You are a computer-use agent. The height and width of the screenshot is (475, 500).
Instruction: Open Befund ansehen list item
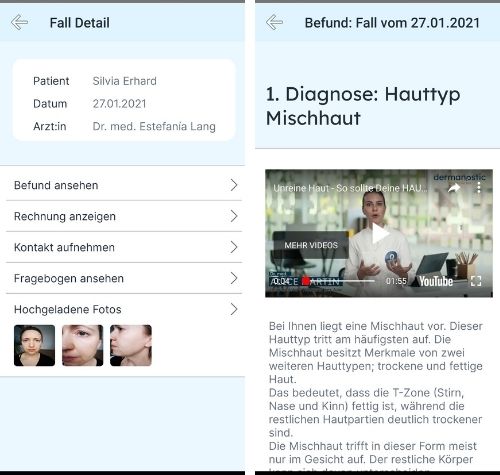pyautogui.click(x=124, y=185)
